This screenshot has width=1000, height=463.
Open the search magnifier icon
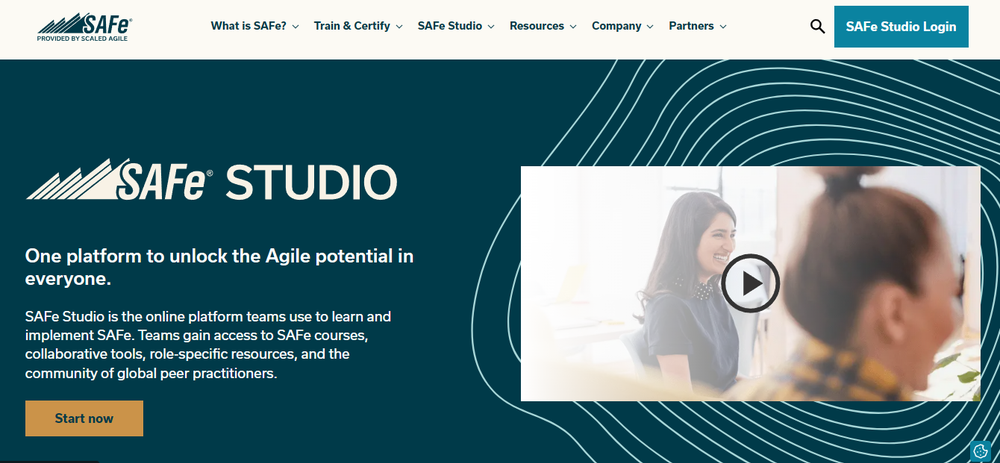click(x=817, y=26)
